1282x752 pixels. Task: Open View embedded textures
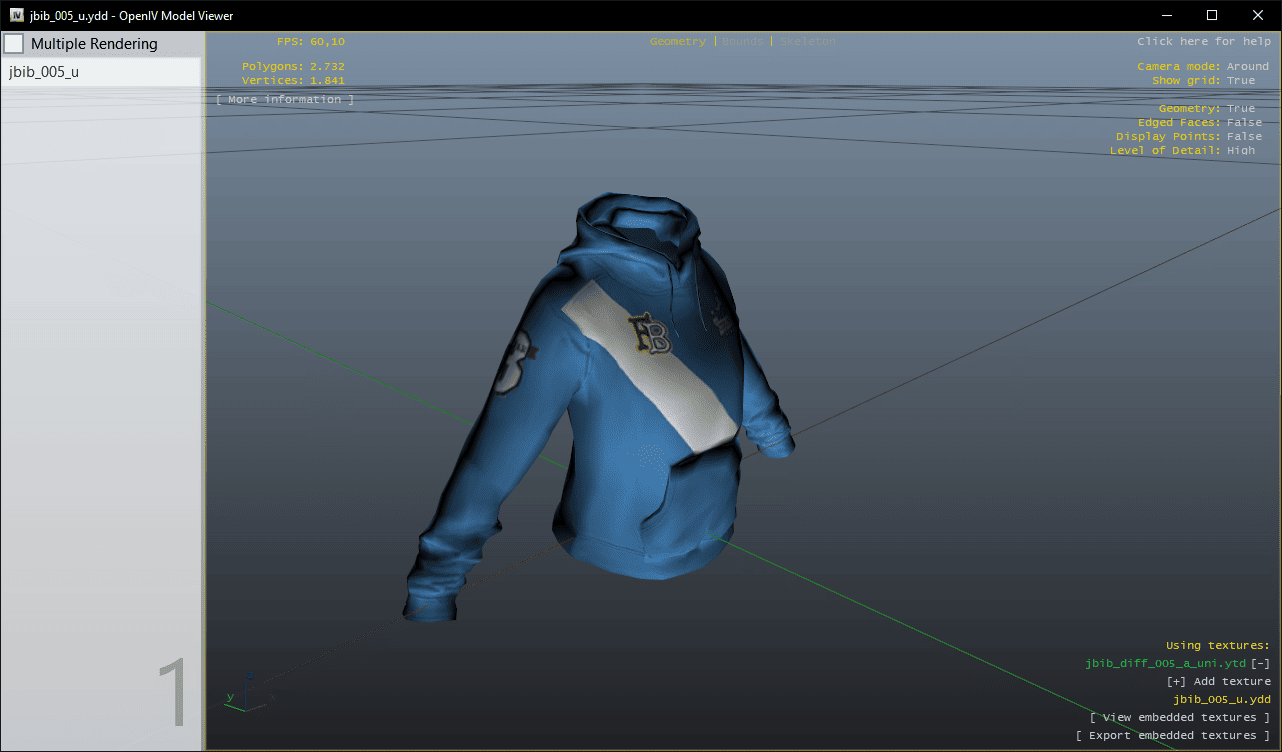coord(1179,718)
